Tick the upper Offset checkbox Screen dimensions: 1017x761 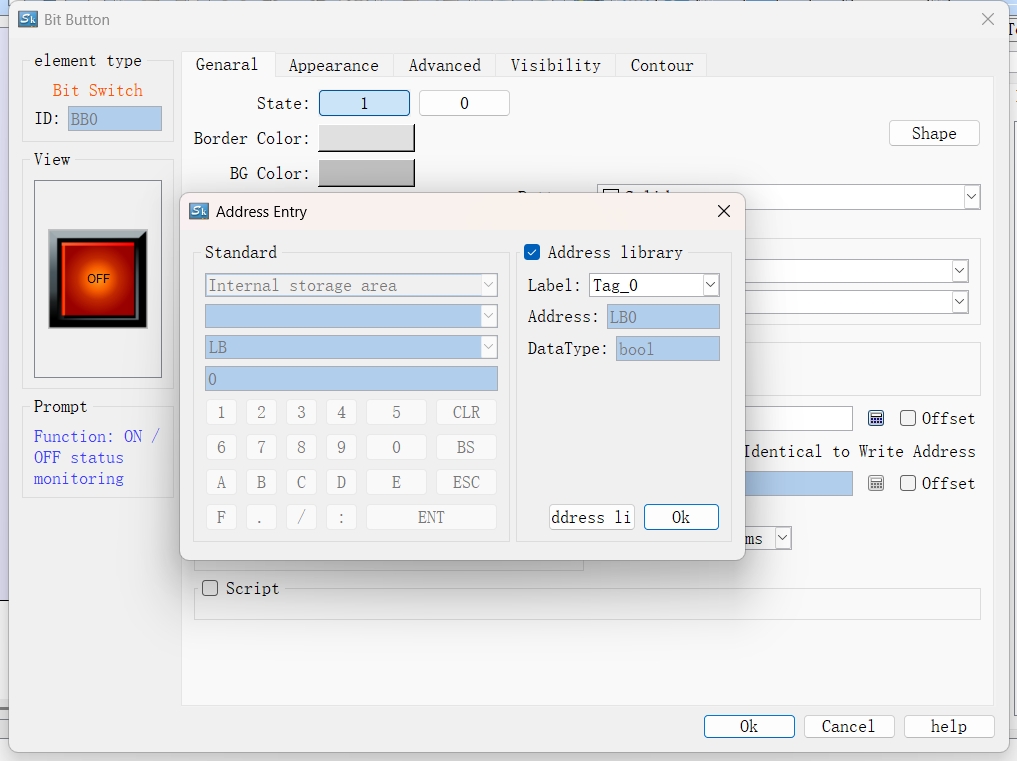908,418
